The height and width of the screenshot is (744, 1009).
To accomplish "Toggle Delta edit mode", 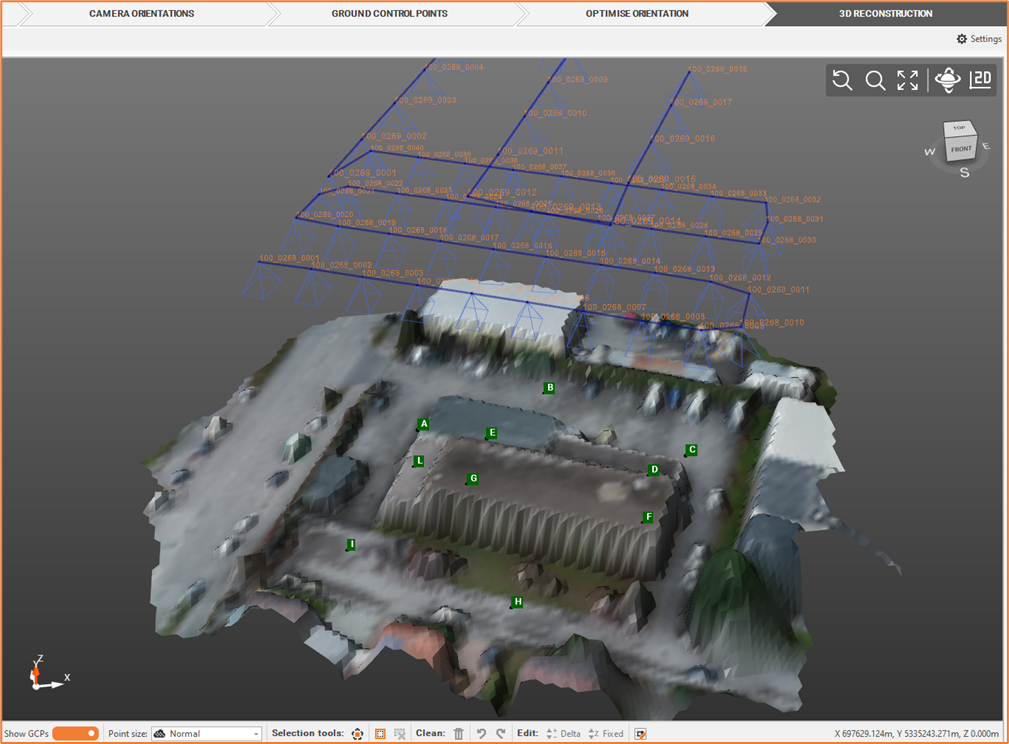I will [563, 734].
